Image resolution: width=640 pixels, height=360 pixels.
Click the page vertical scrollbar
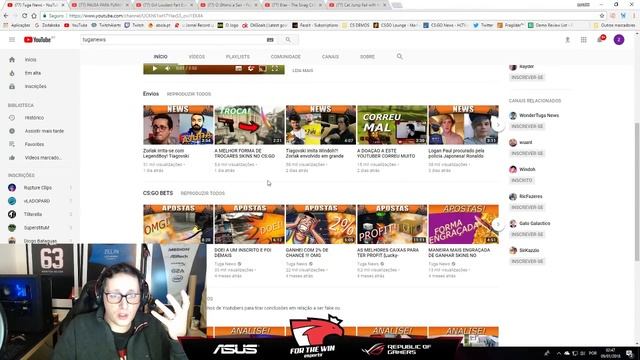[x=637, y=192]
